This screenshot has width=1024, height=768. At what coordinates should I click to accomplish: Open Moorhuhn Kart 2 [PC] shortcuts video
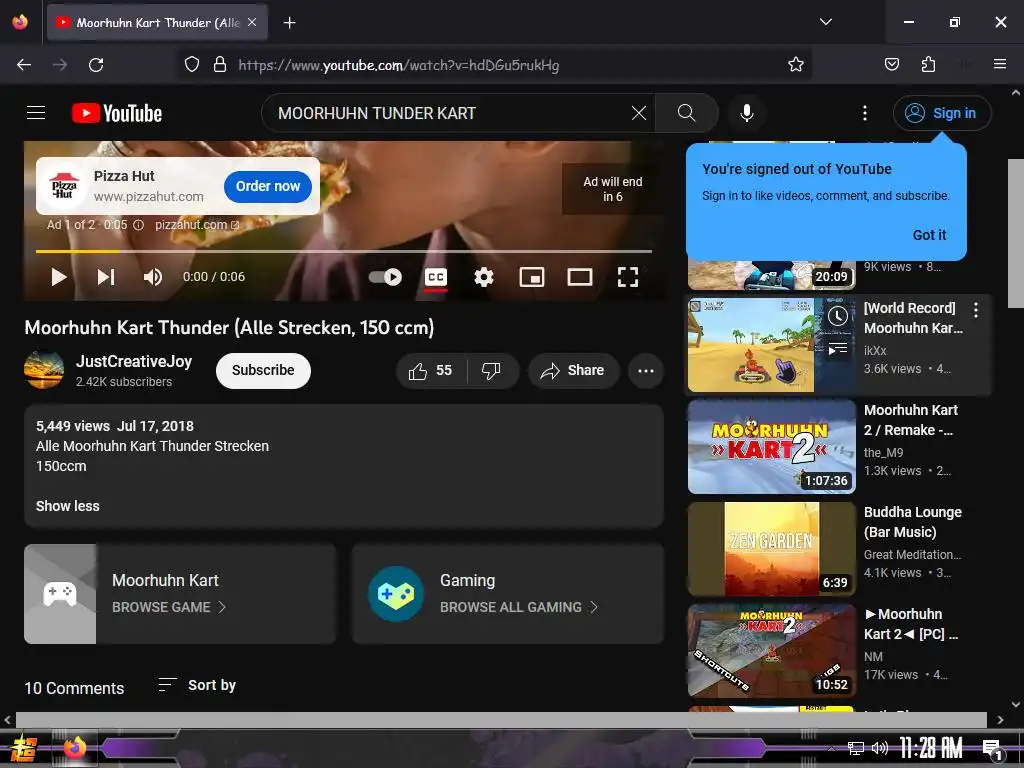[771, 650]
